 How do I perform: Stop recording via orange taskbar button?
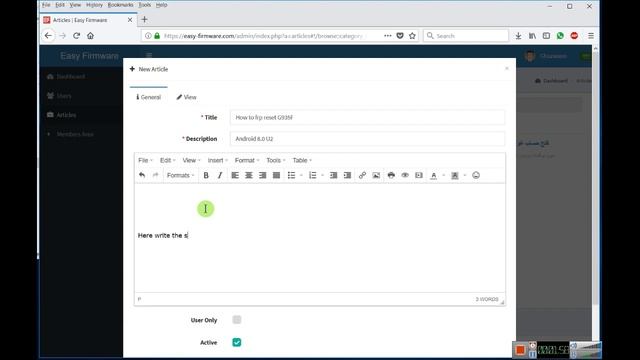point(520,350)
